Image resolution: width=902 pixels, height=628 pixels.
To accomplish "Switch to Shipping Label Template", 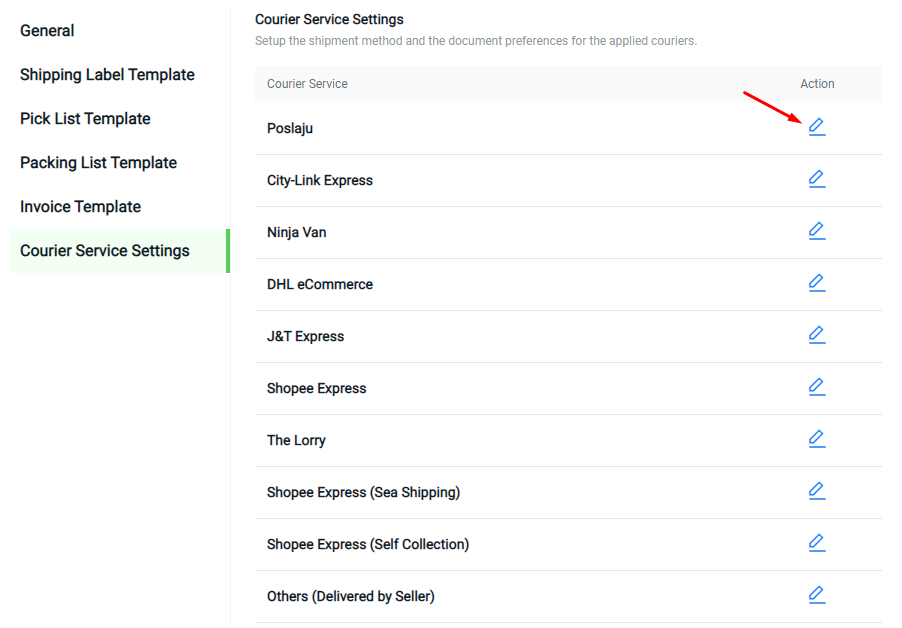I will pyautogui.click(x=108, y=75).
